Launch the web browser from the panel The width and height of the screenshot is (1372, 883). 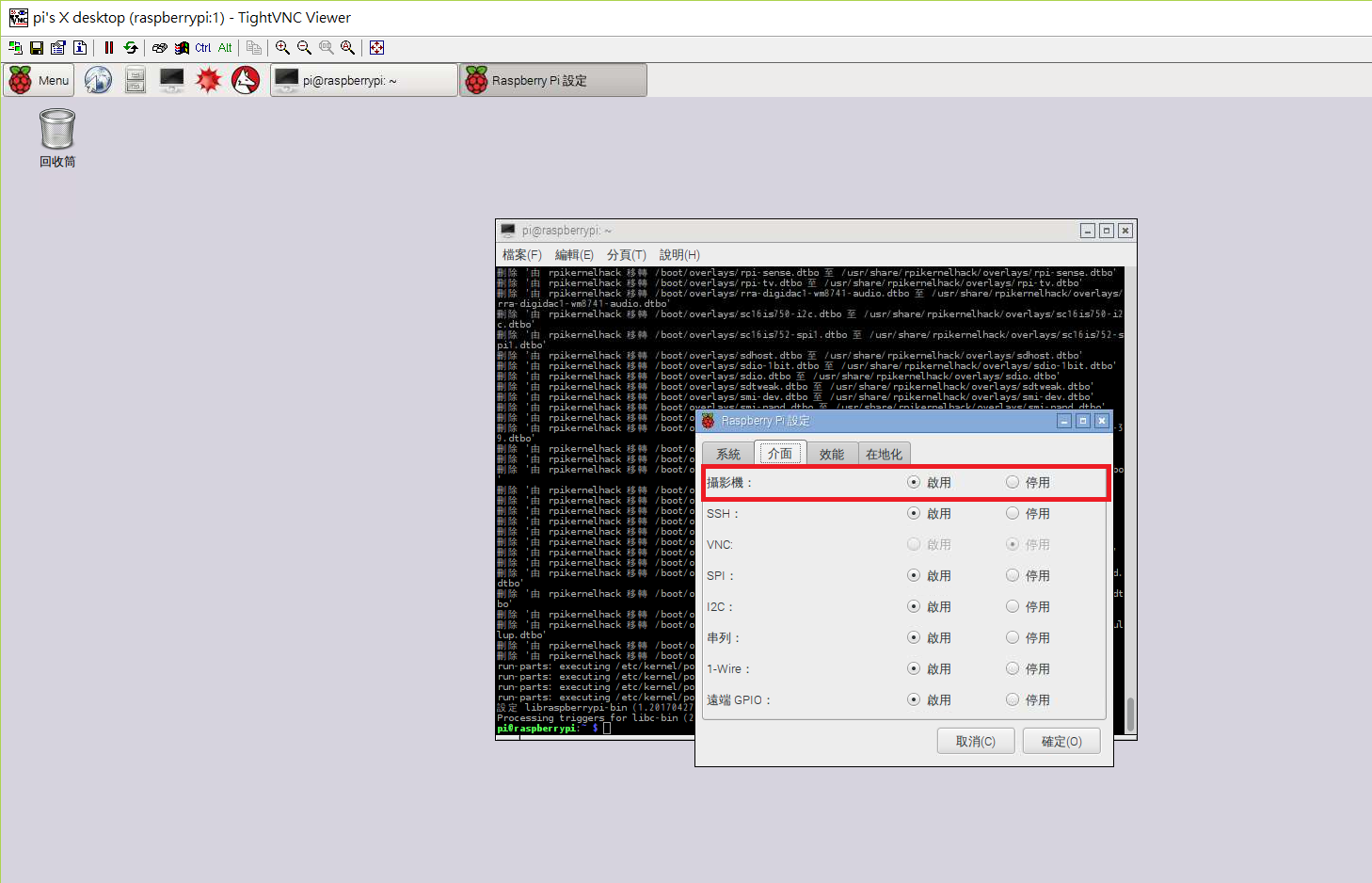point(99,80)
